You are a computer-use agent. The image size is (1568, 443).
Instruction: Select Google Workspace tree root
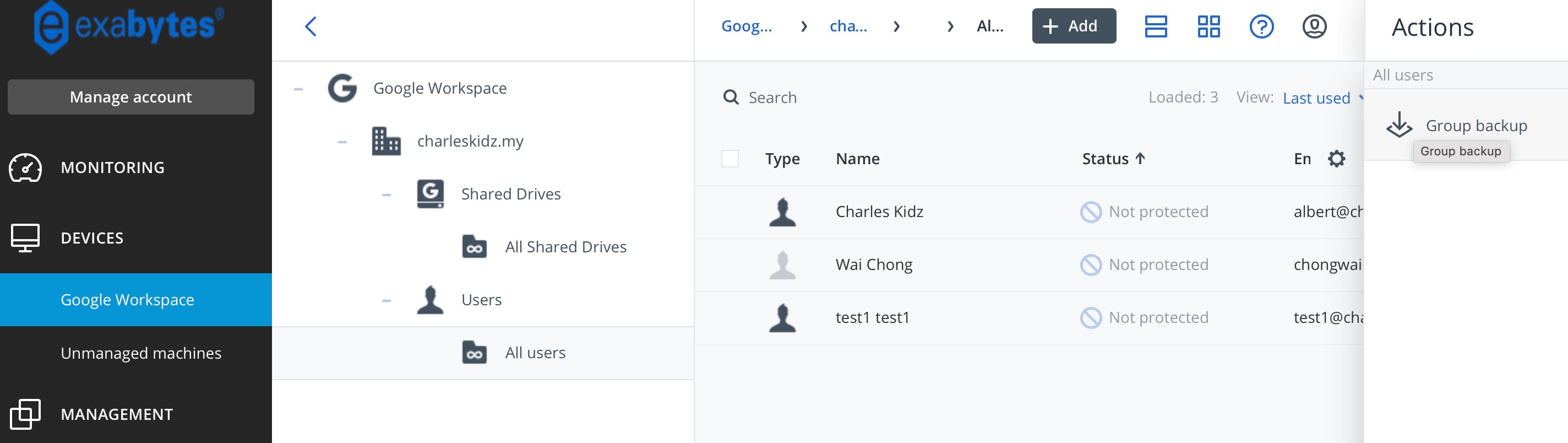[439, 88]
